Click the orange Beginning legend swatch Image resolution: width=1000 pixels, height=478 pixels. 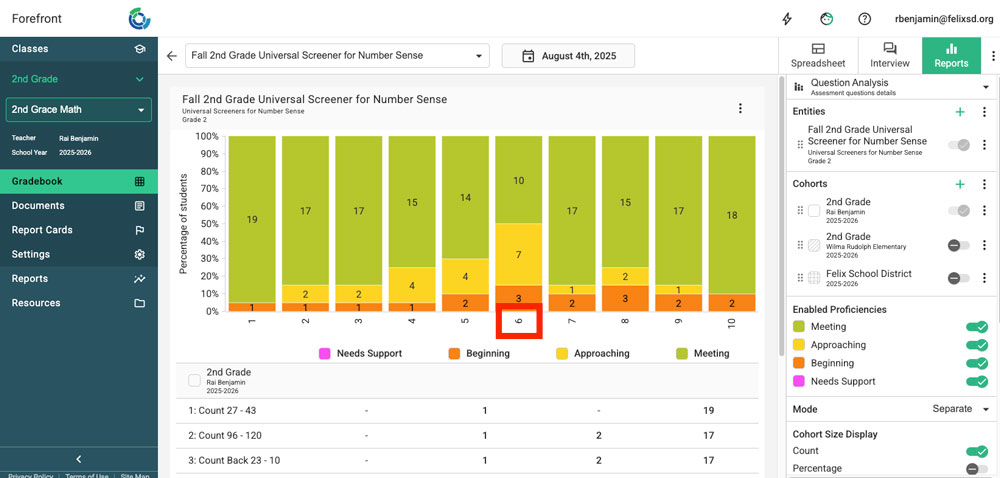coord(453,353)
